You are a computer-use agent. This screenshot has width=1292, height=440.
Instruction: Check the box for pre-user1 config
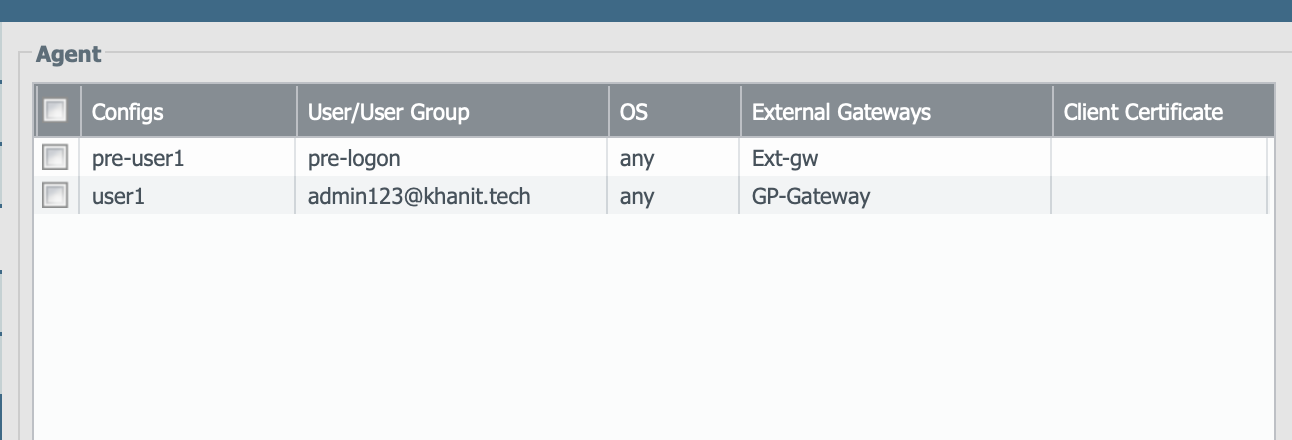[56, 158]
